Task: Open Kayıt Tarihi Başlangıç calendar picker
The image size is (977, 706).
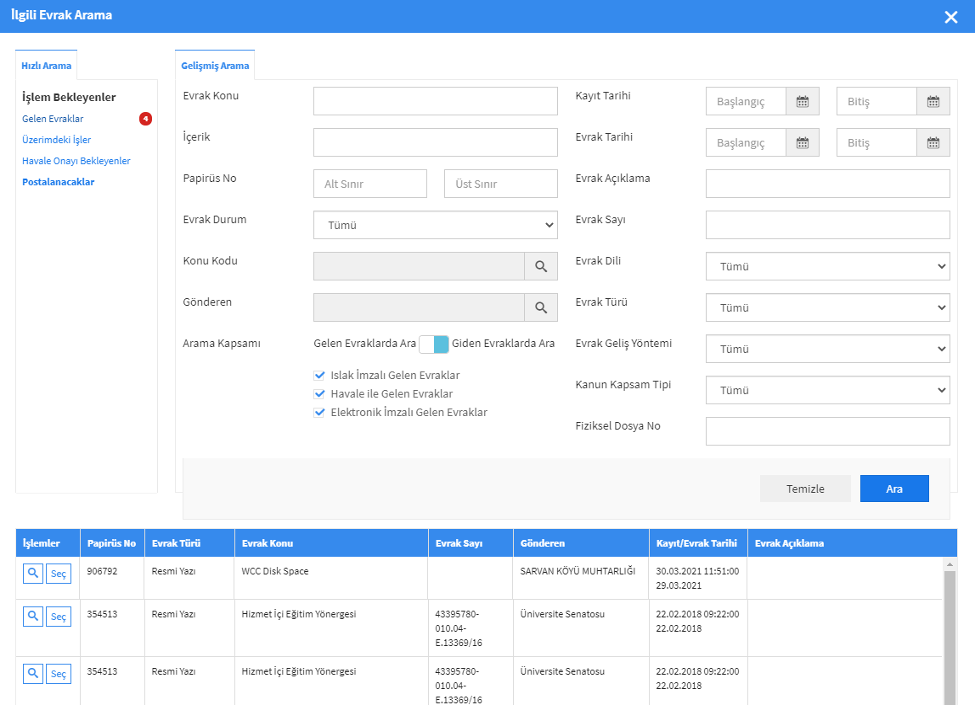Action: (803, 102)
